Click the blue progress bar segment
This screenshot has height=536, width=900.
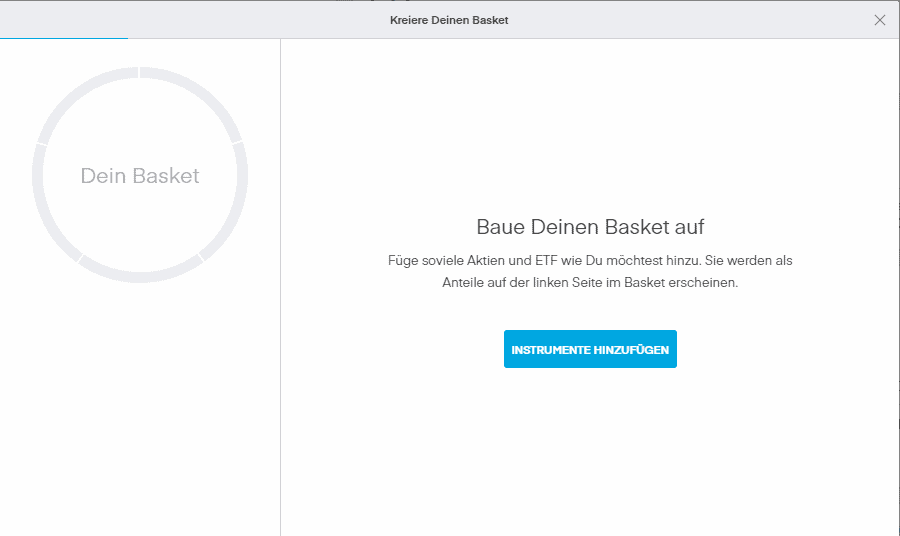(64, 38)
